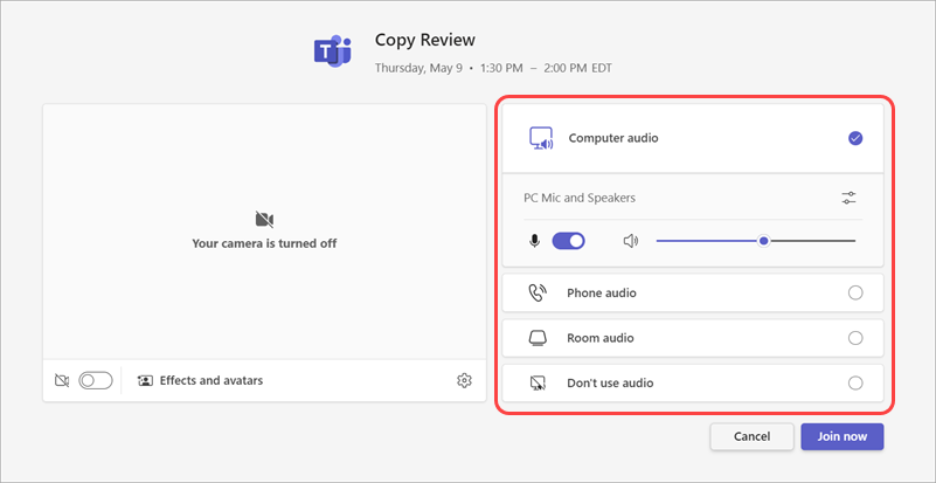The height and width of the screenshot is (483, 936).
Task: Click camera-off icon beside video toggle
Action: click(62, 381)
